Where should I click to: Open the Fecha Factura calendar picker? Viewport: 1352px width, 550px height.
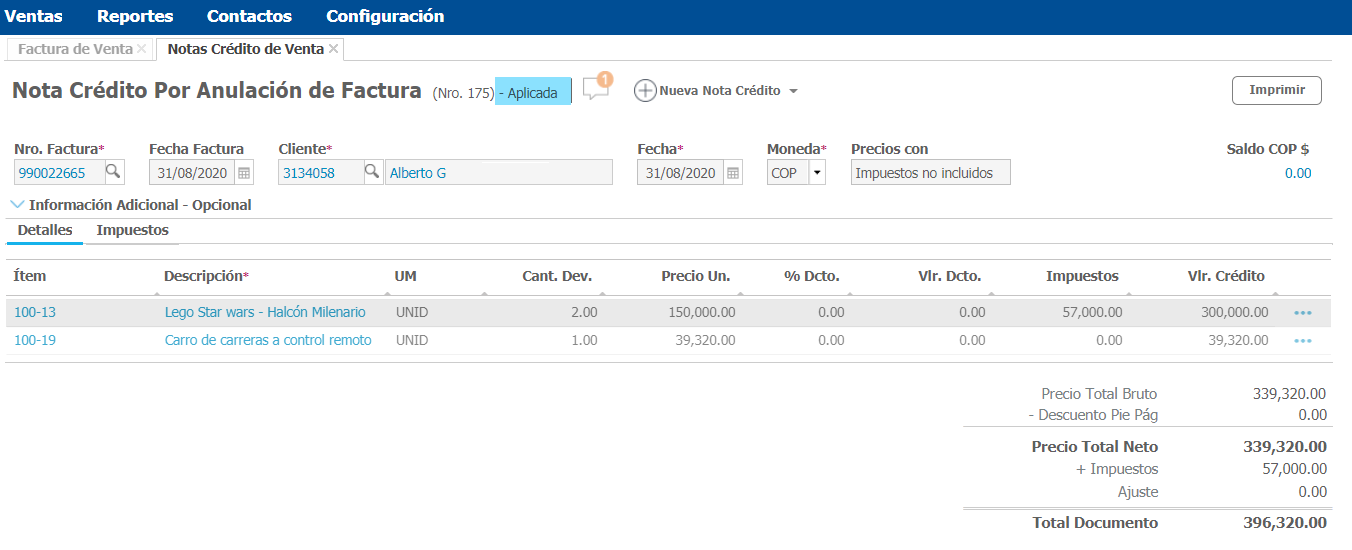coord(244,173)
